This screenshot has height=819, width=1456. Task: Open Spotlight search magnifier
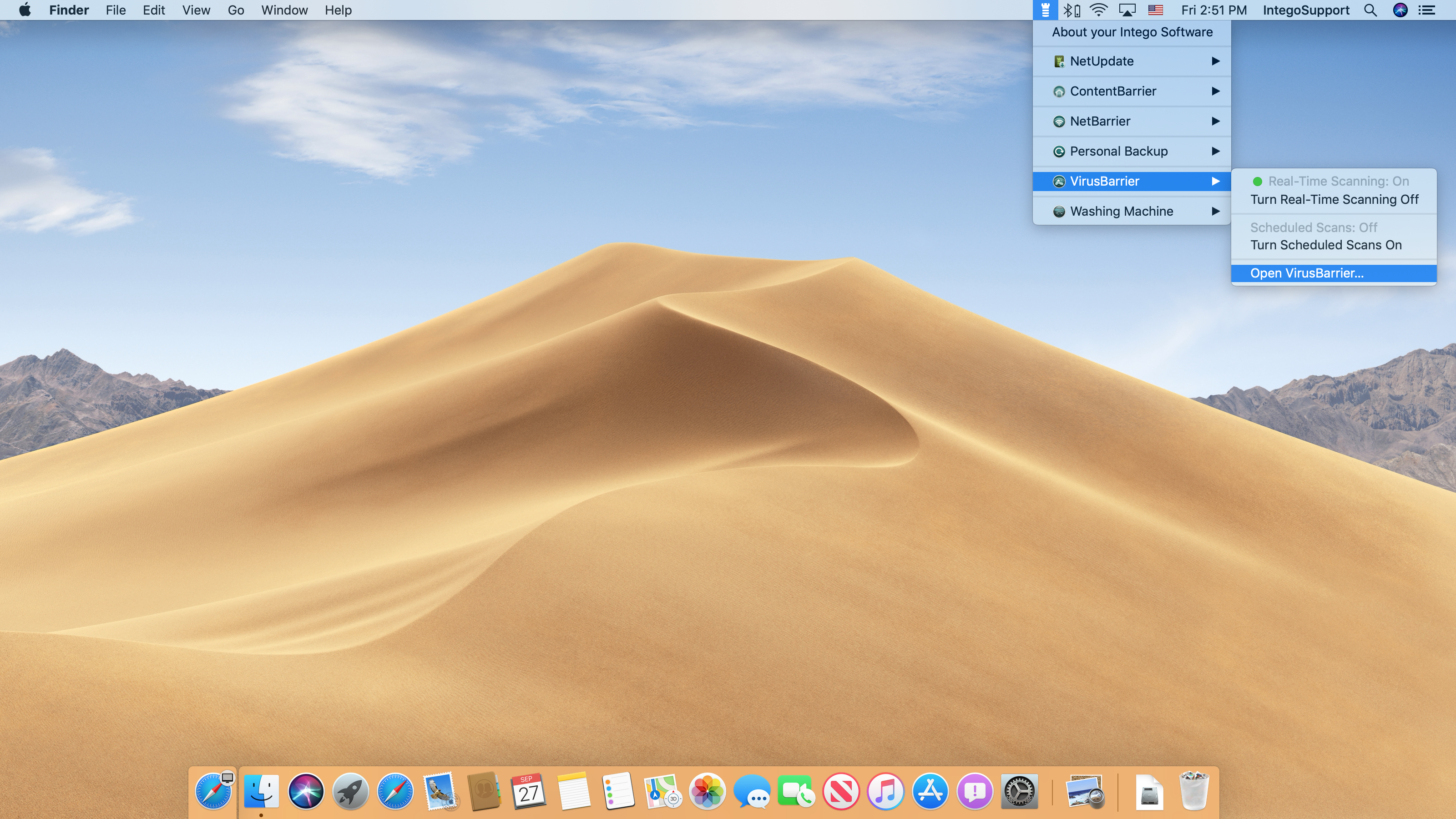[x=1370, y=10]
